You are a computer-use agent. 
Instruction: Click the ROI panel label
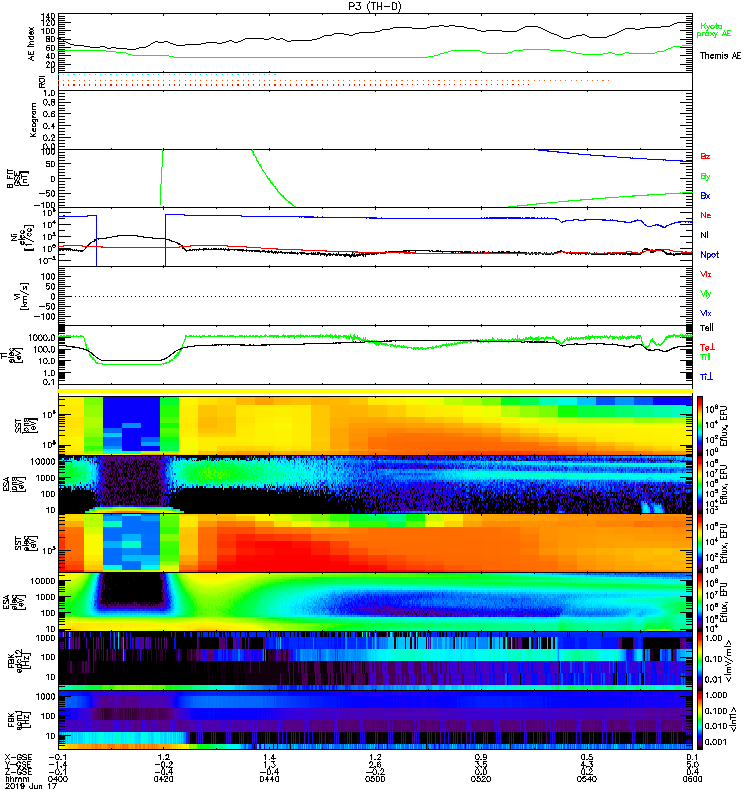pos(42,82)
